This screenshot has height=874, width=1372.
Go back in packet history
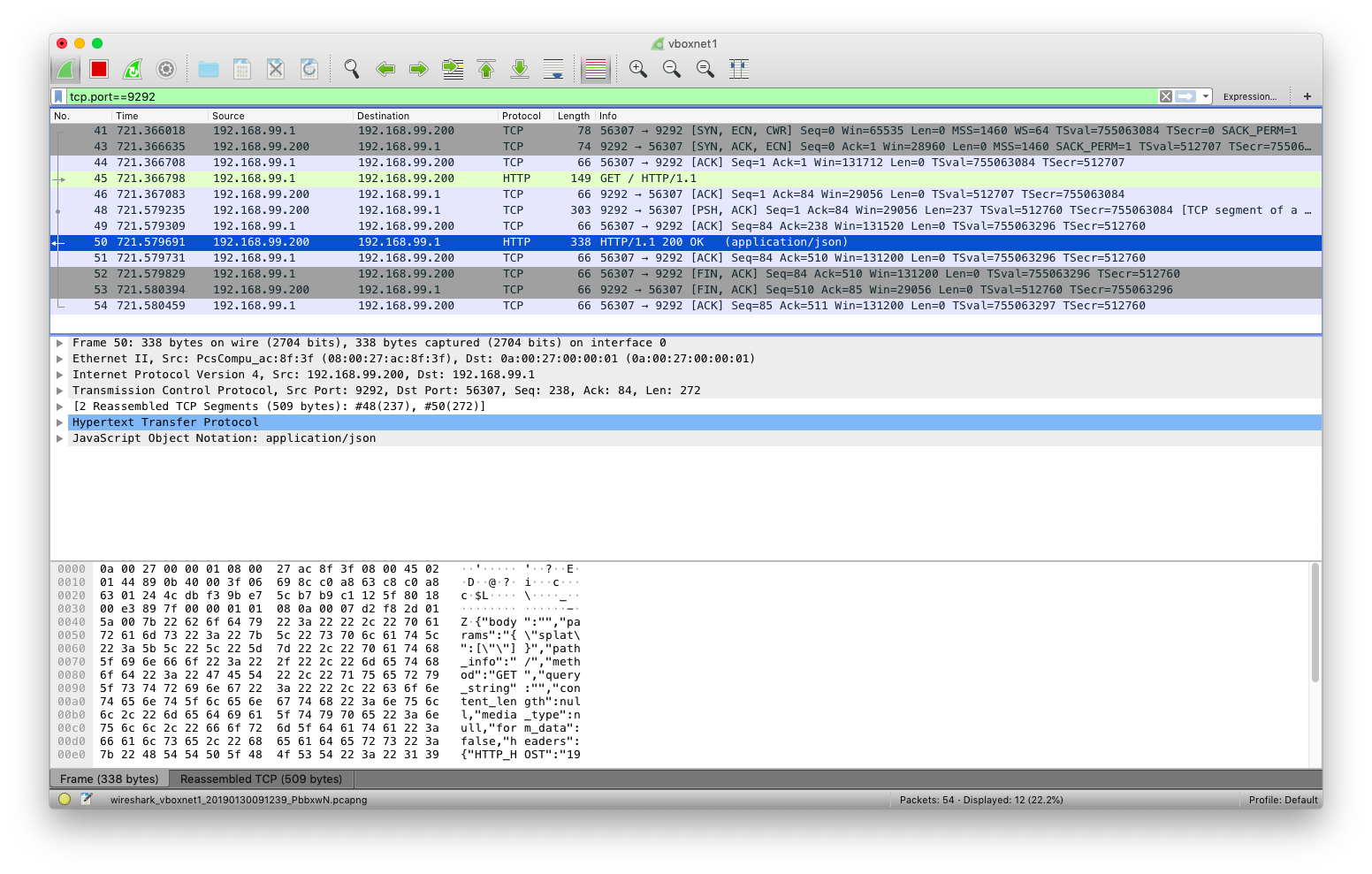(x=385, y=69)
